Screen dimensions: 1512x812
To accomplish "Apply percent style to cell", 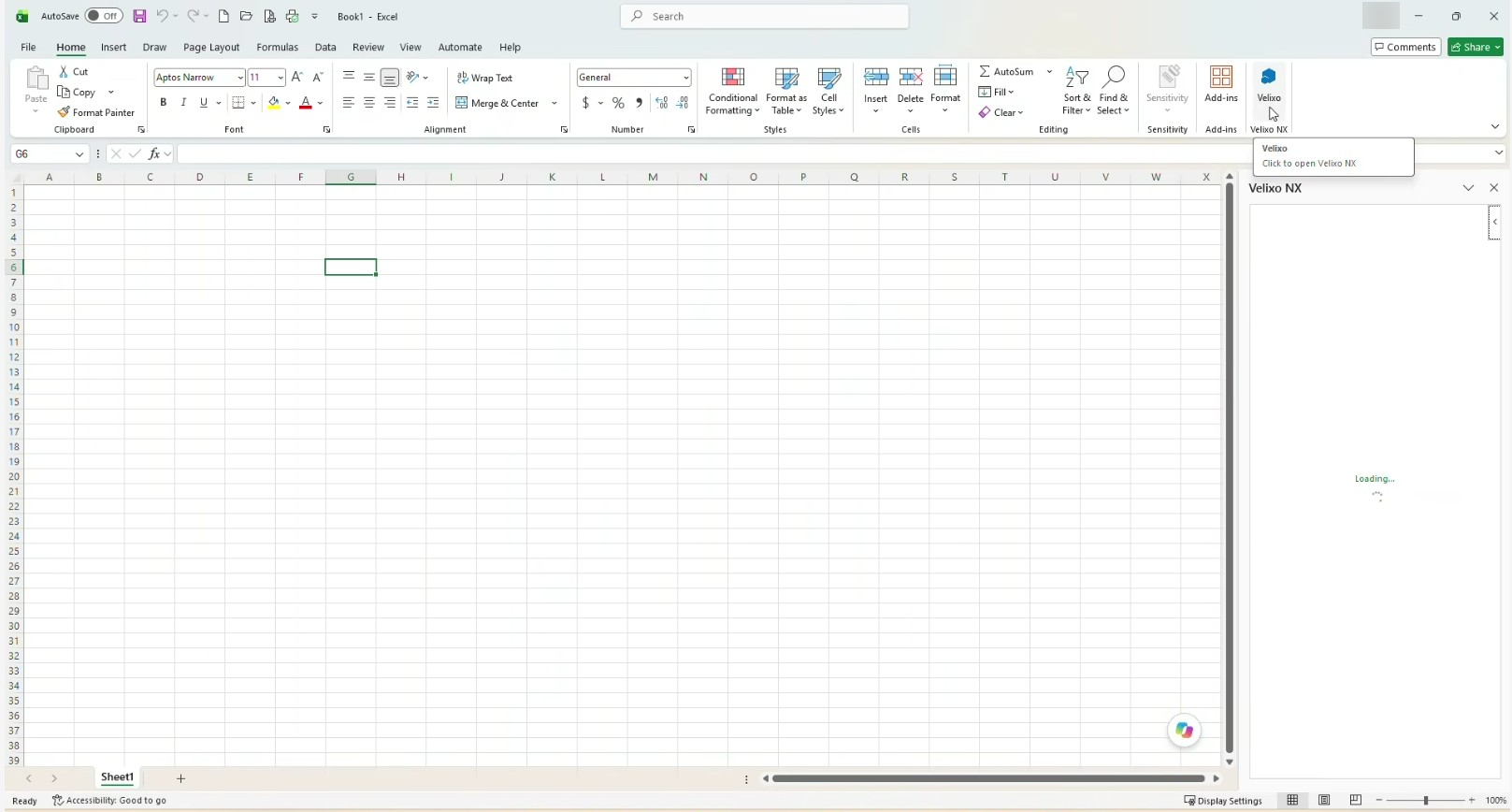I will pyautogui.click(x=618, y=103).
